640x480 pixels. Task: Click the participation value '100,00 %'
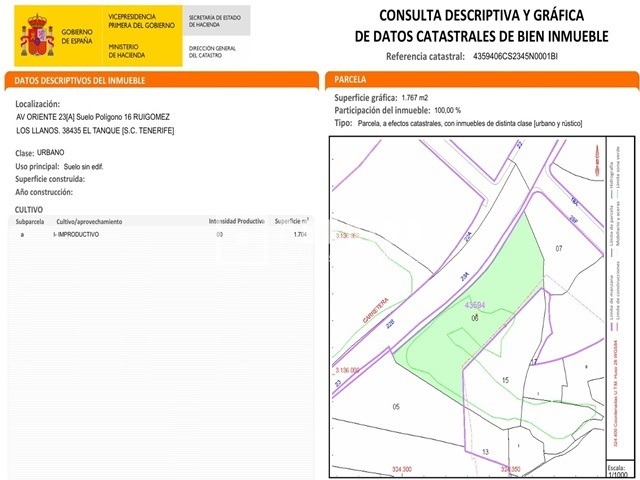click(x=447, y=110)
